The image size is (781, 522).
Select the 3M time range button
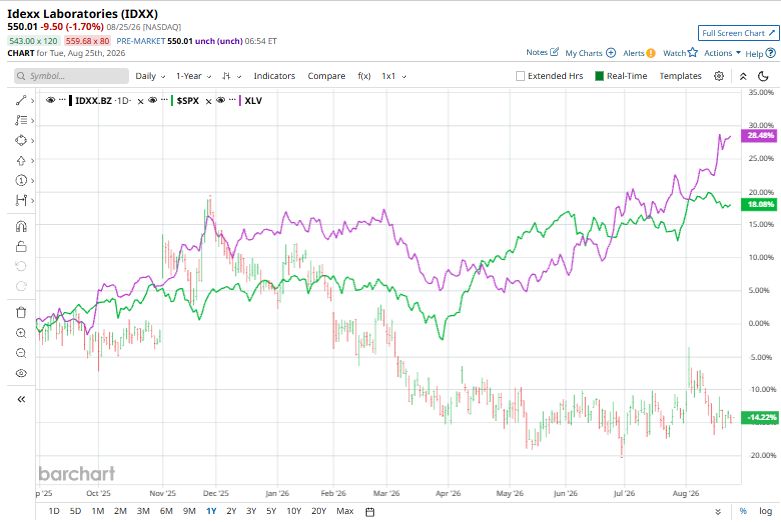click(x=143, y=511)
